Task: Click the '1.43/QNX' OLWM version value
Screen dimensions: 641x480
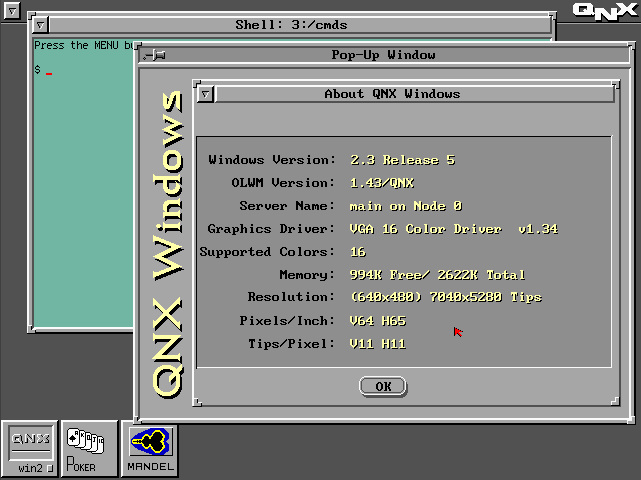Action: coord(382,183)
